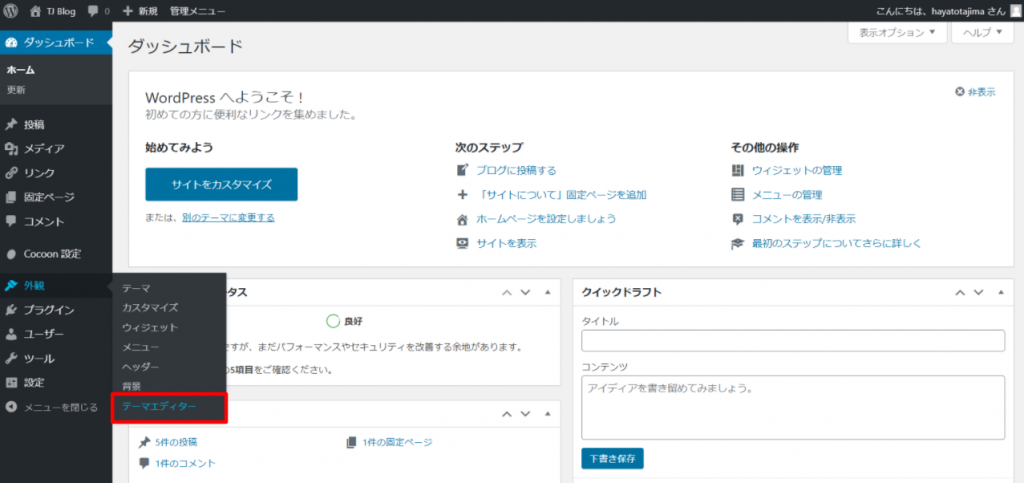Click the plus 新規 icon in admin bar
This screenshot has height=483, width=1024.
(127, 11)
